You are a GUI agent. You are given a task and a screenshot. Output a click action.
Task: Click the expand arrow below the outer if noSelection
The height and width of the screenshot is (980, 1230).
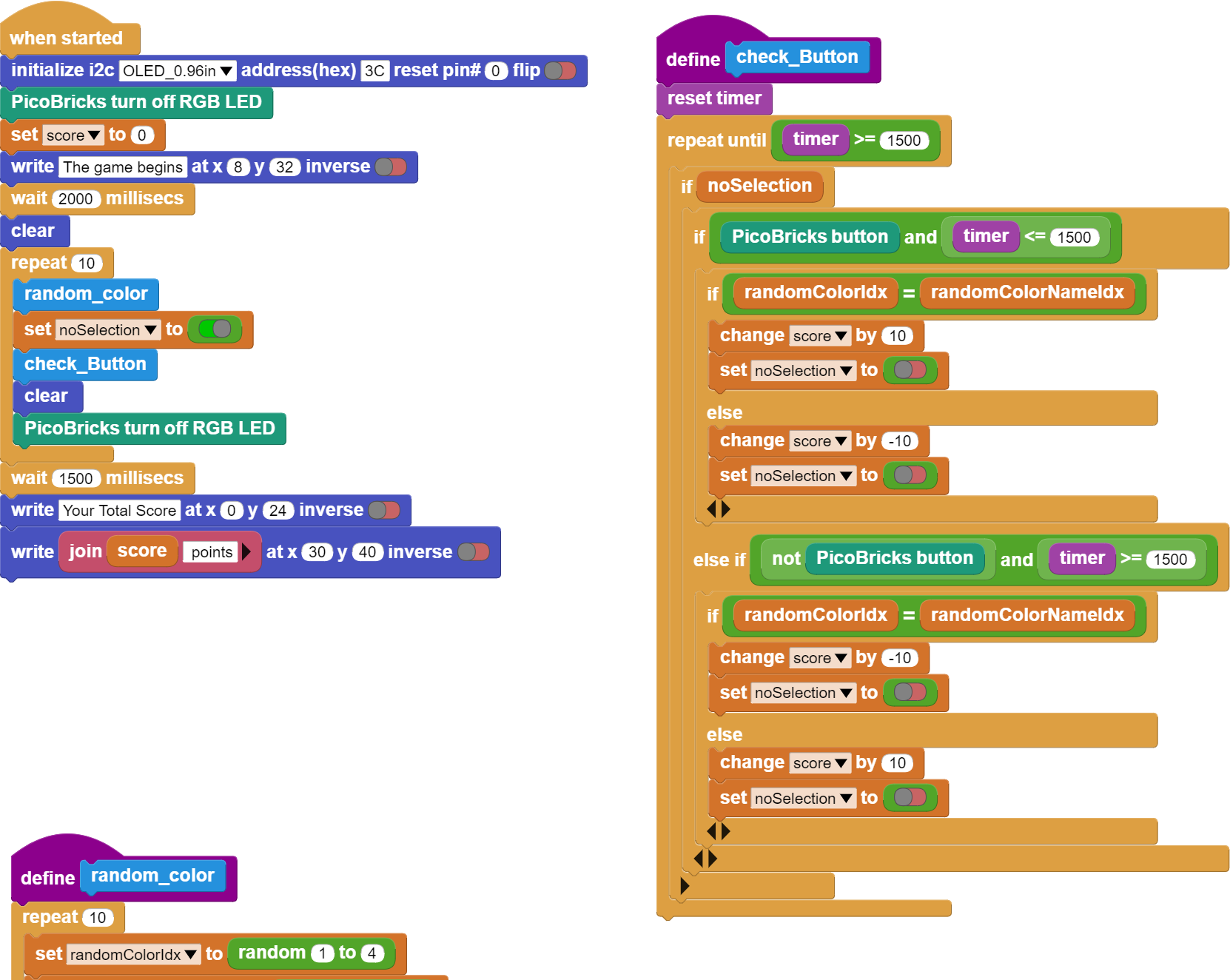pyautogui.click(x=685, y=886)
